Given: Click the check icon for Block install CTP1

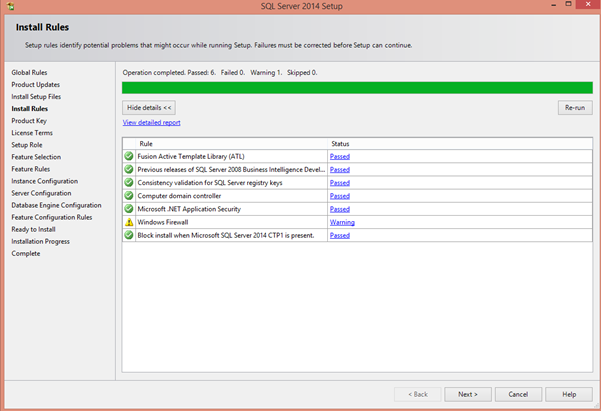Looking at the screenshot, I should [129, 235].
